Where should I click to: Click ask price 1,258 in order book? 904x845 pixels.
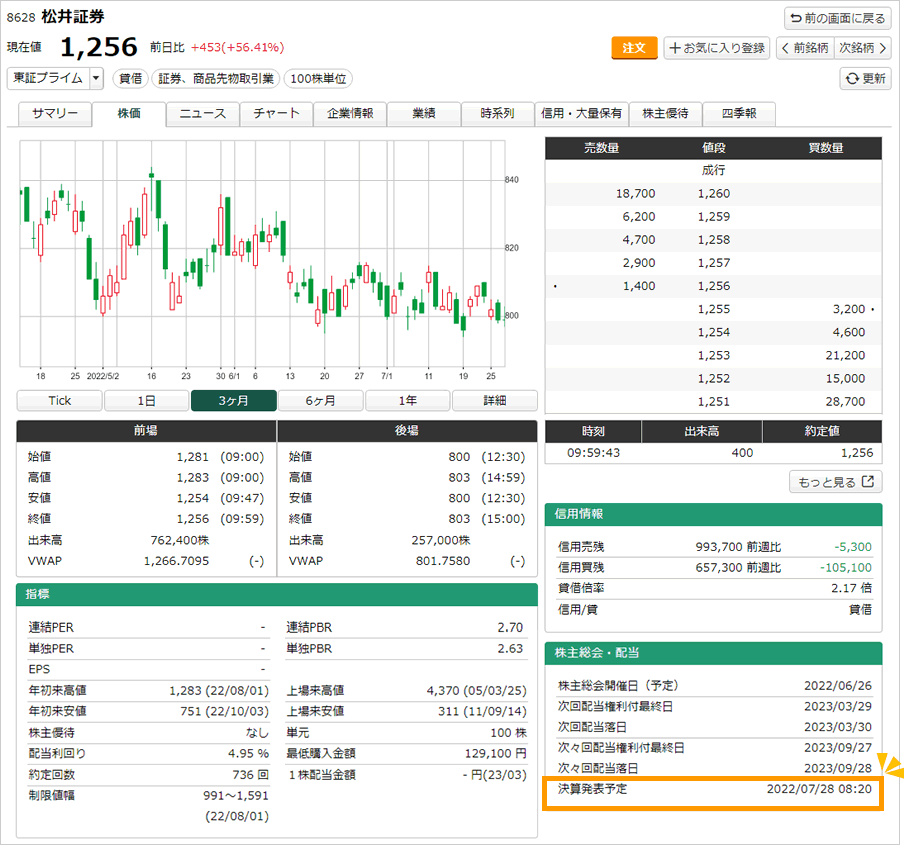tap(714, 240)
